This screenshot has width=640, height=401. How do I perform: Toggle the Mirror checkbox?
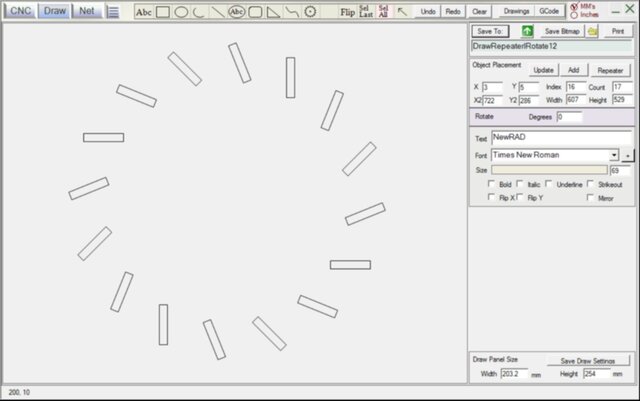[590, 198]
